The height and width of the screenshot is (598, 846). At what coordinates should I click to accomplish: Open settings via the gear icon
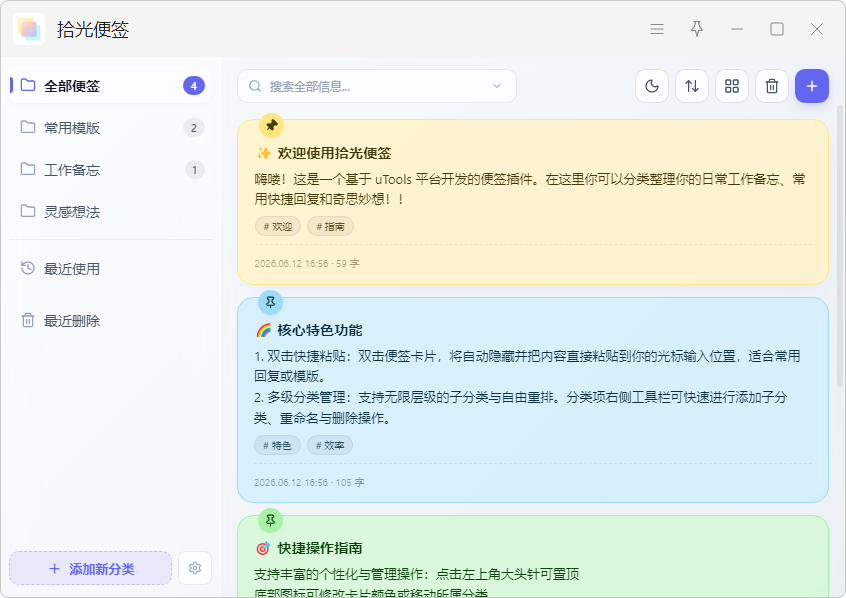coord(195,568)
